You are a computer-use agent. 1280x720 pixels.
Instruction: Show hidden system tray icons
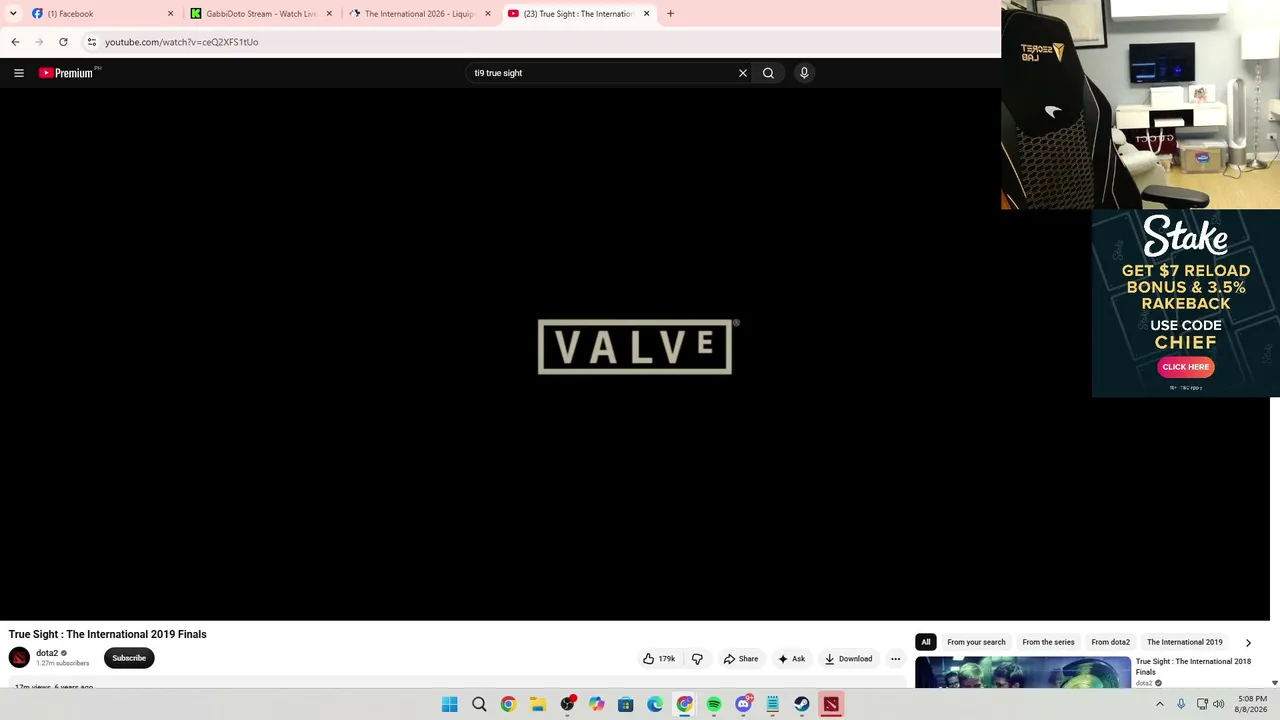click(x=1160, y=704)
